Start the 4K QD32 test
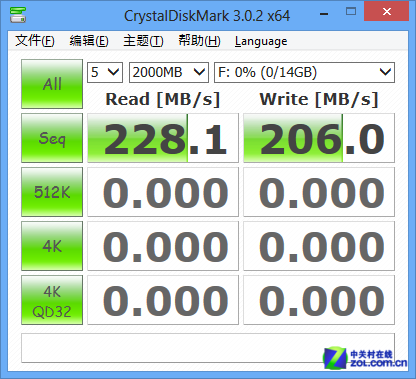Viewport: 416px width, 379px height. coord(52,300)
